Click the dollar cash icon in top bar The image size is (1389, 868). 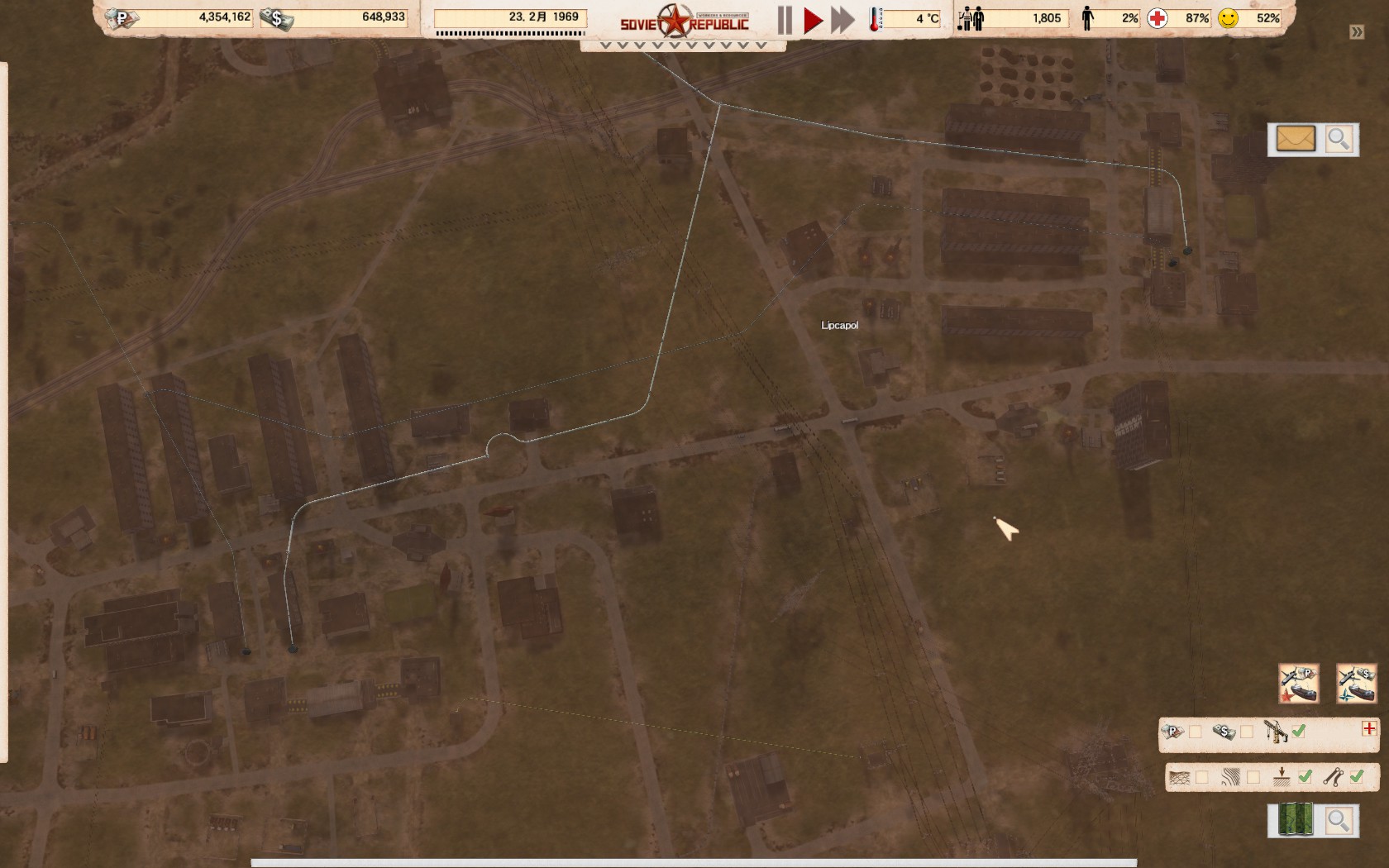pyautogui.click(x=277, y=18)
